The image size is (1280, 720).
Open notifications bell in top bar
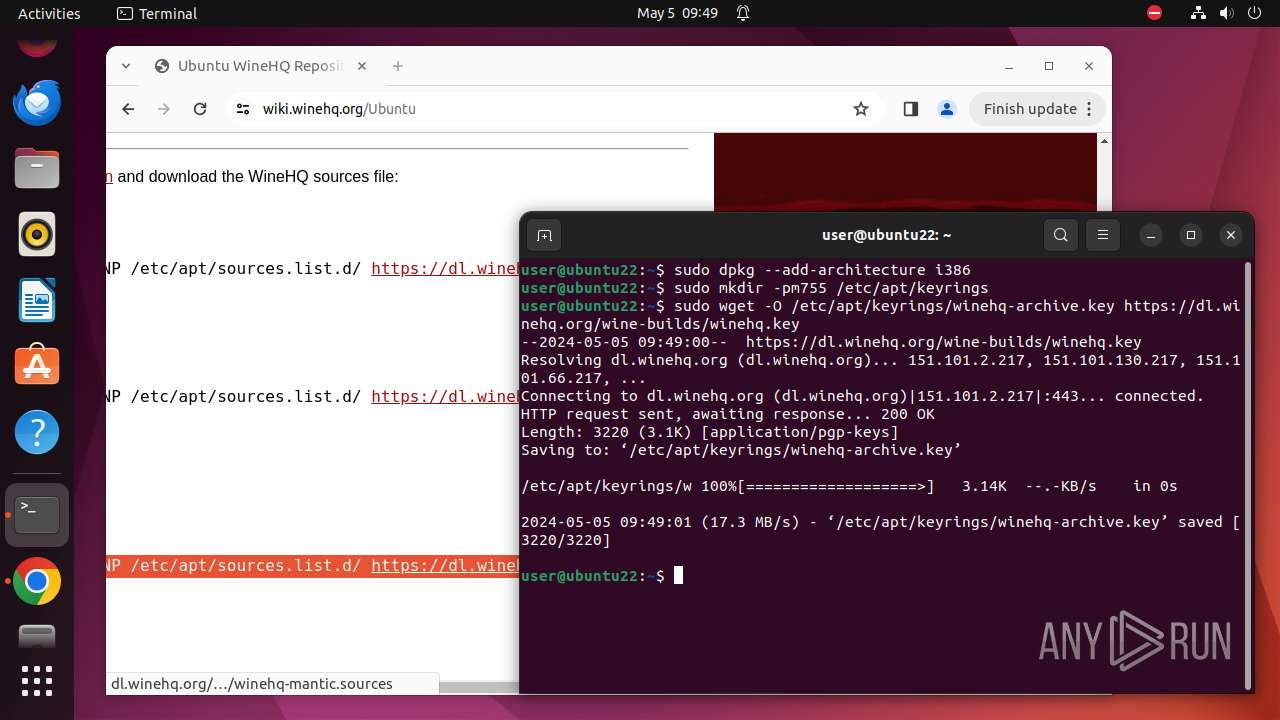[743, 13]
